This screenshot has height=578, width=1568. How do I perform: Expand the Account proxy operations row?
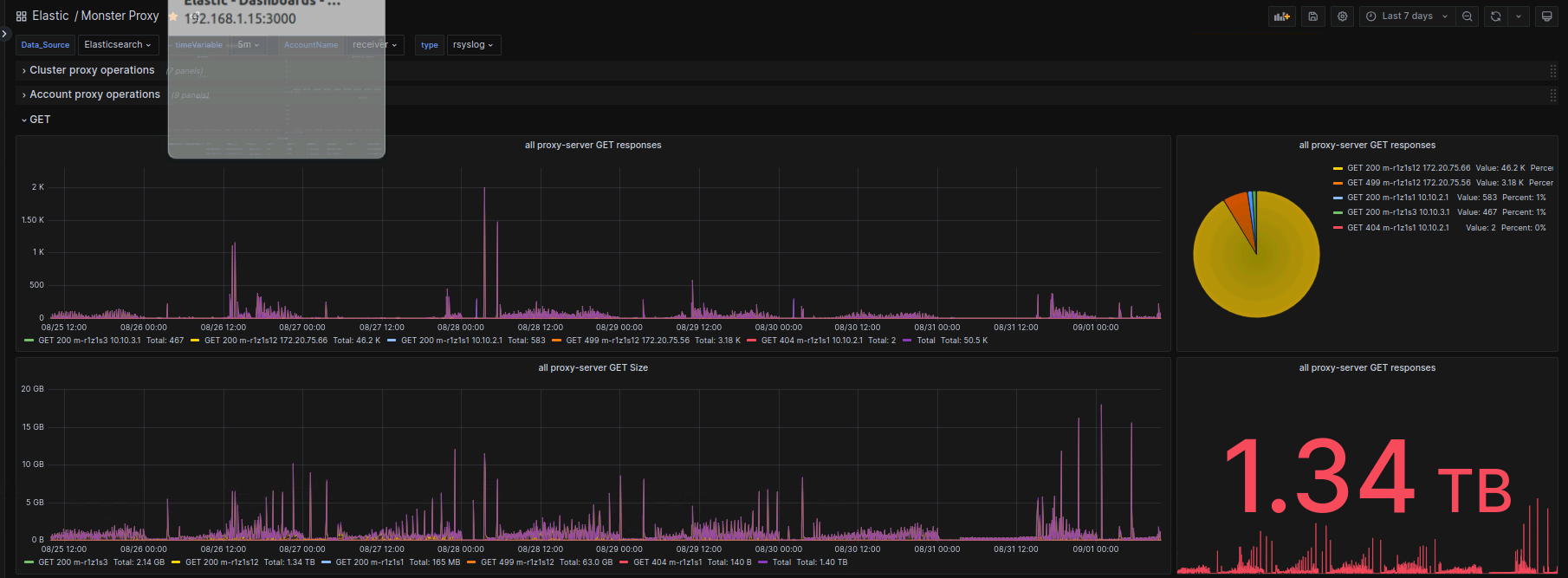click(94, 94)
